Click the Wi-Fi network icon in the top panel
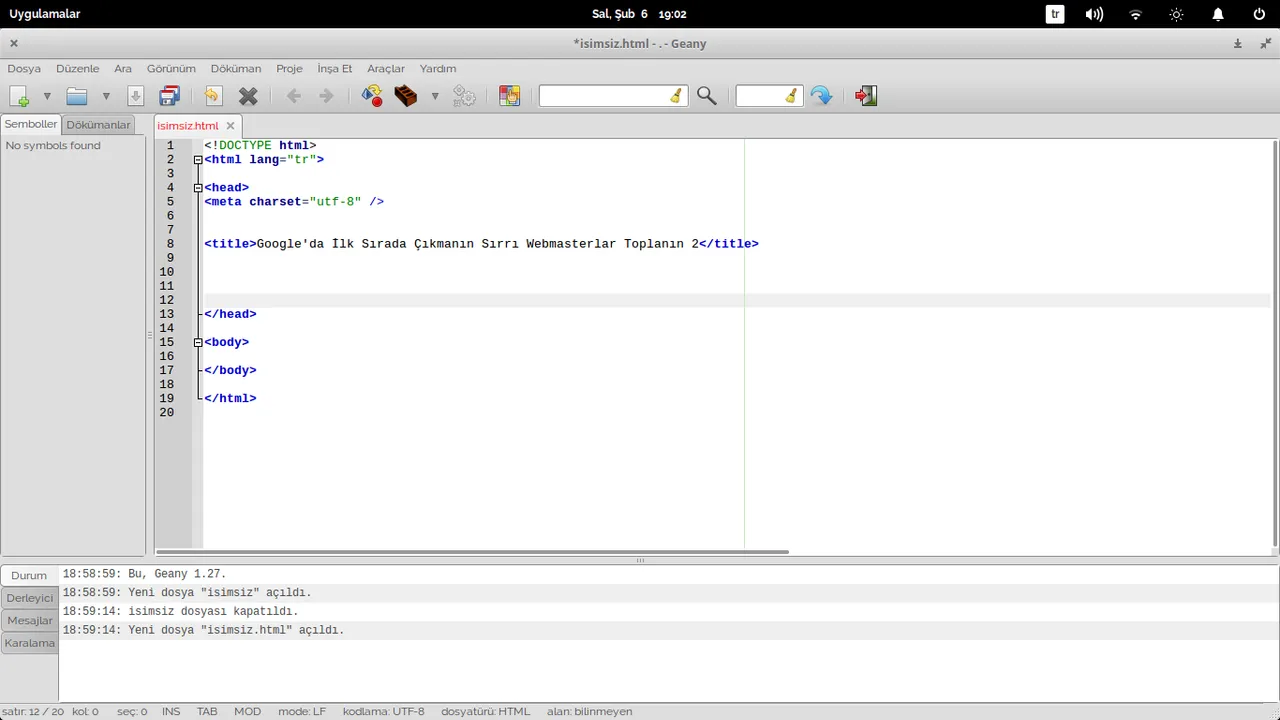This screenshot has height=720, width=1280. pos(1135,14)
